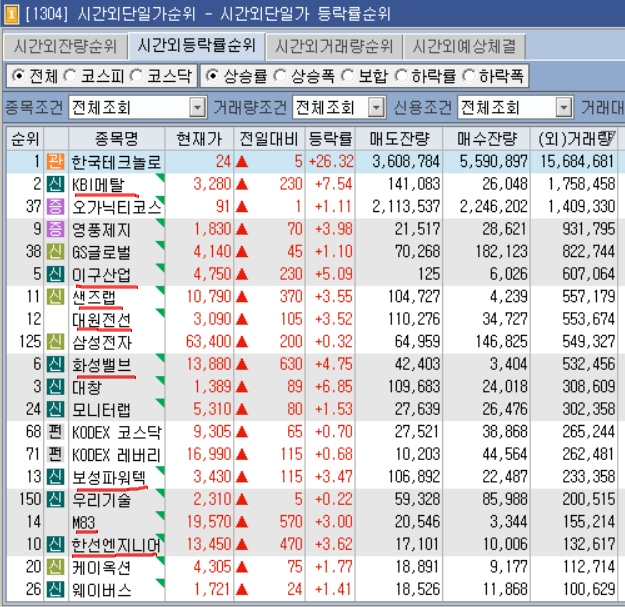Click stock name GS글로벌

tap(101, 252)
